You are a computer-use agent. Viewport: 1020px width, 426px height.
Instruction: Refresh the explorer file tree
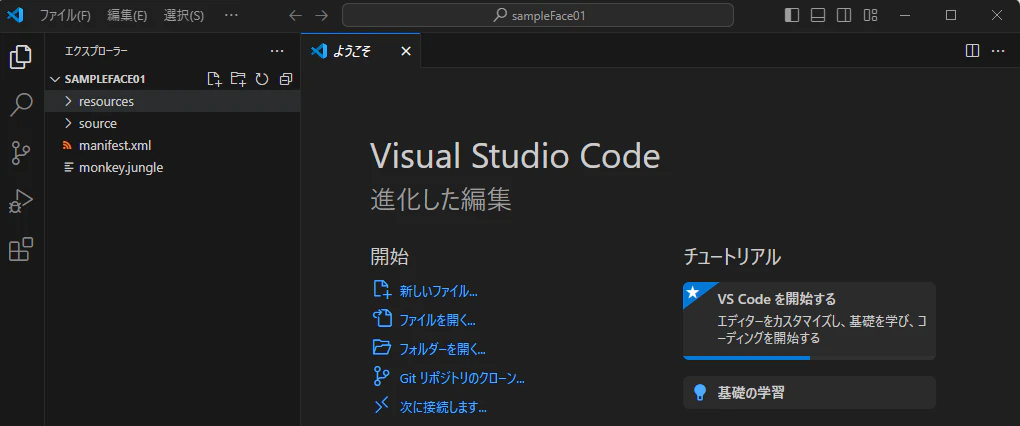pos(262,79)
